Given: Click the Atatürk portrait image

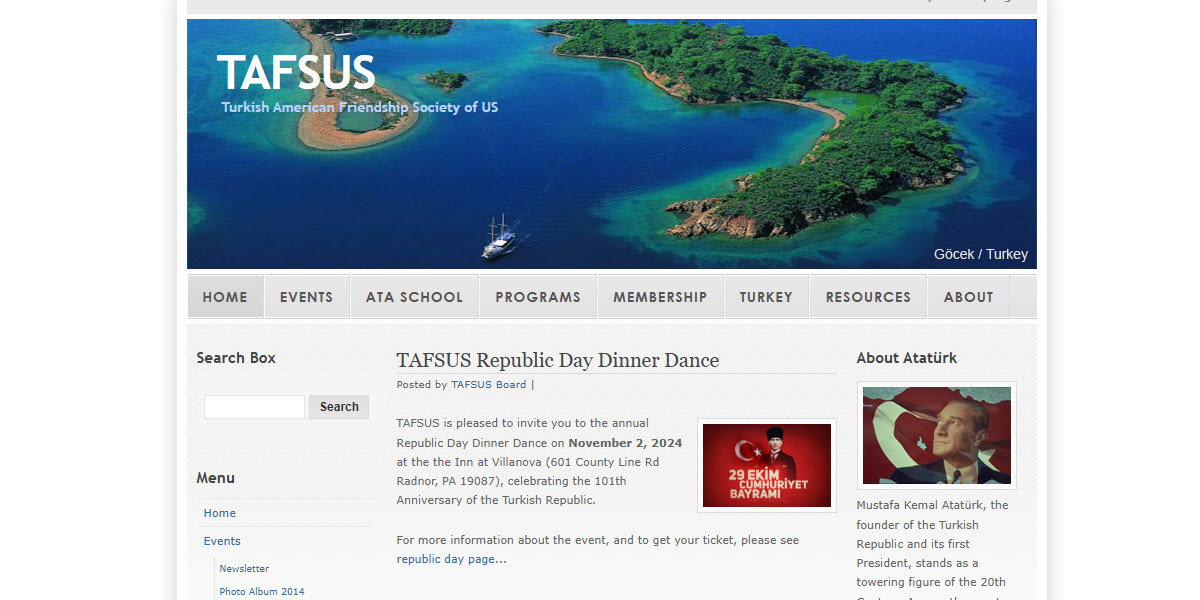Looking at the screenshot, I should point(936,435).
